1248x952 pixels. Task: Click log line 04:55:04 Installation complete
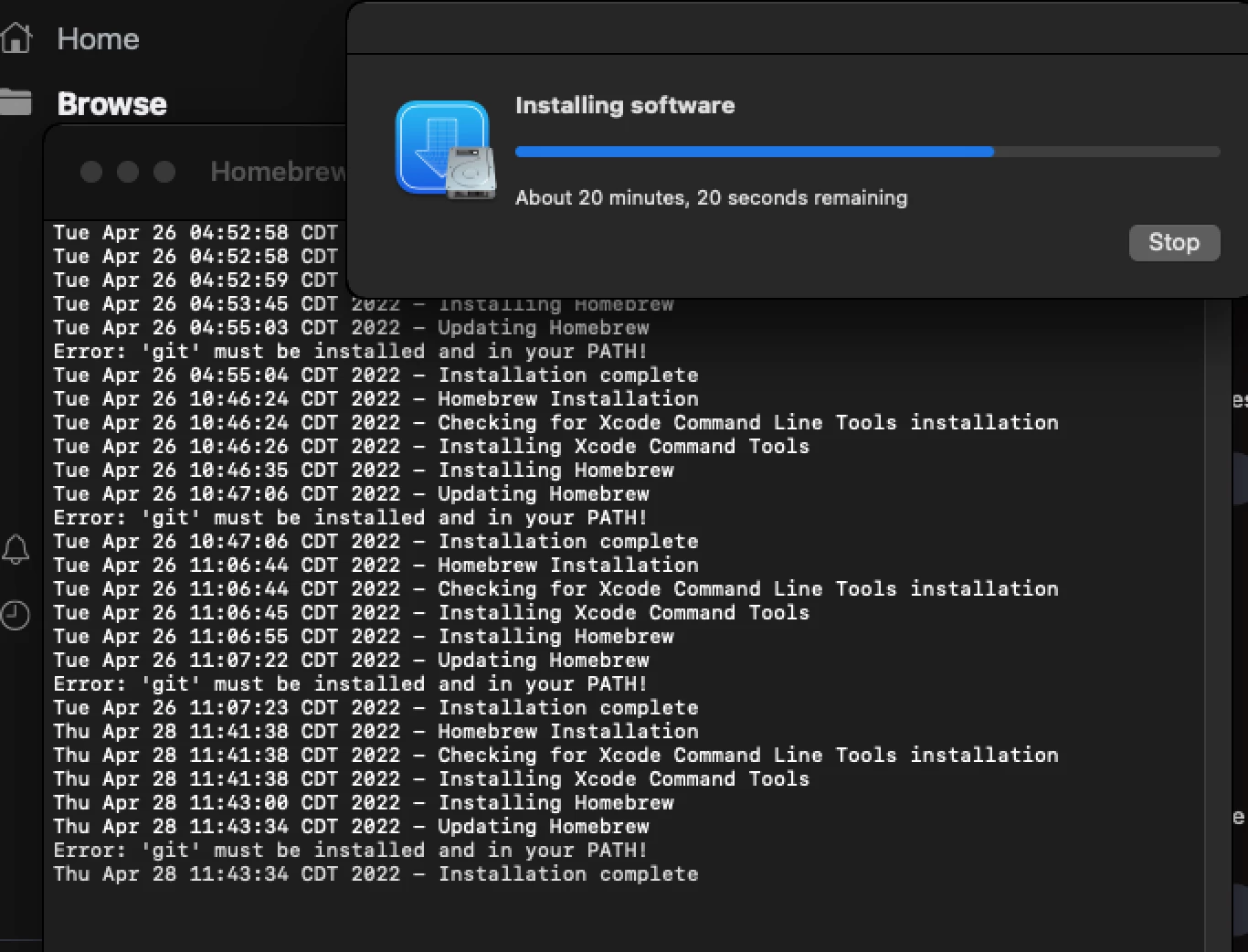click(375, 375)
